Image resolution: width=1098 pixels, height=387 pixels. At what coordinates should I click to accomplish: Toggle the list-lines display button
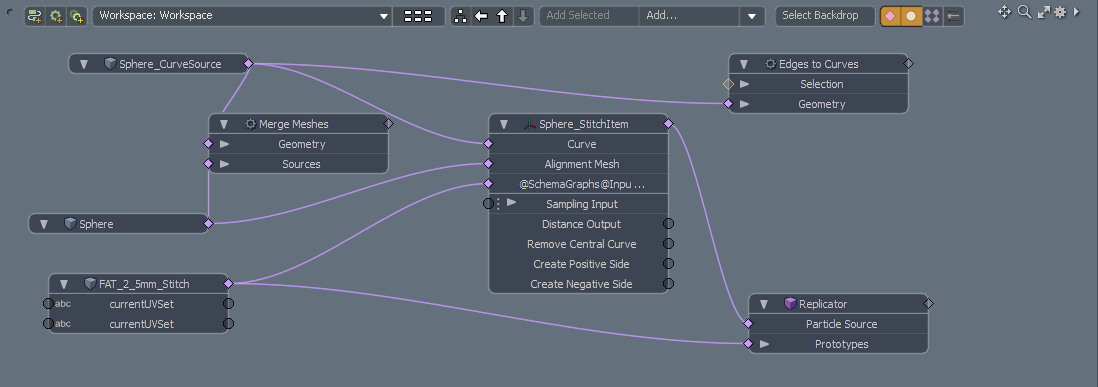pyautogui.click(x=953, y=16)
